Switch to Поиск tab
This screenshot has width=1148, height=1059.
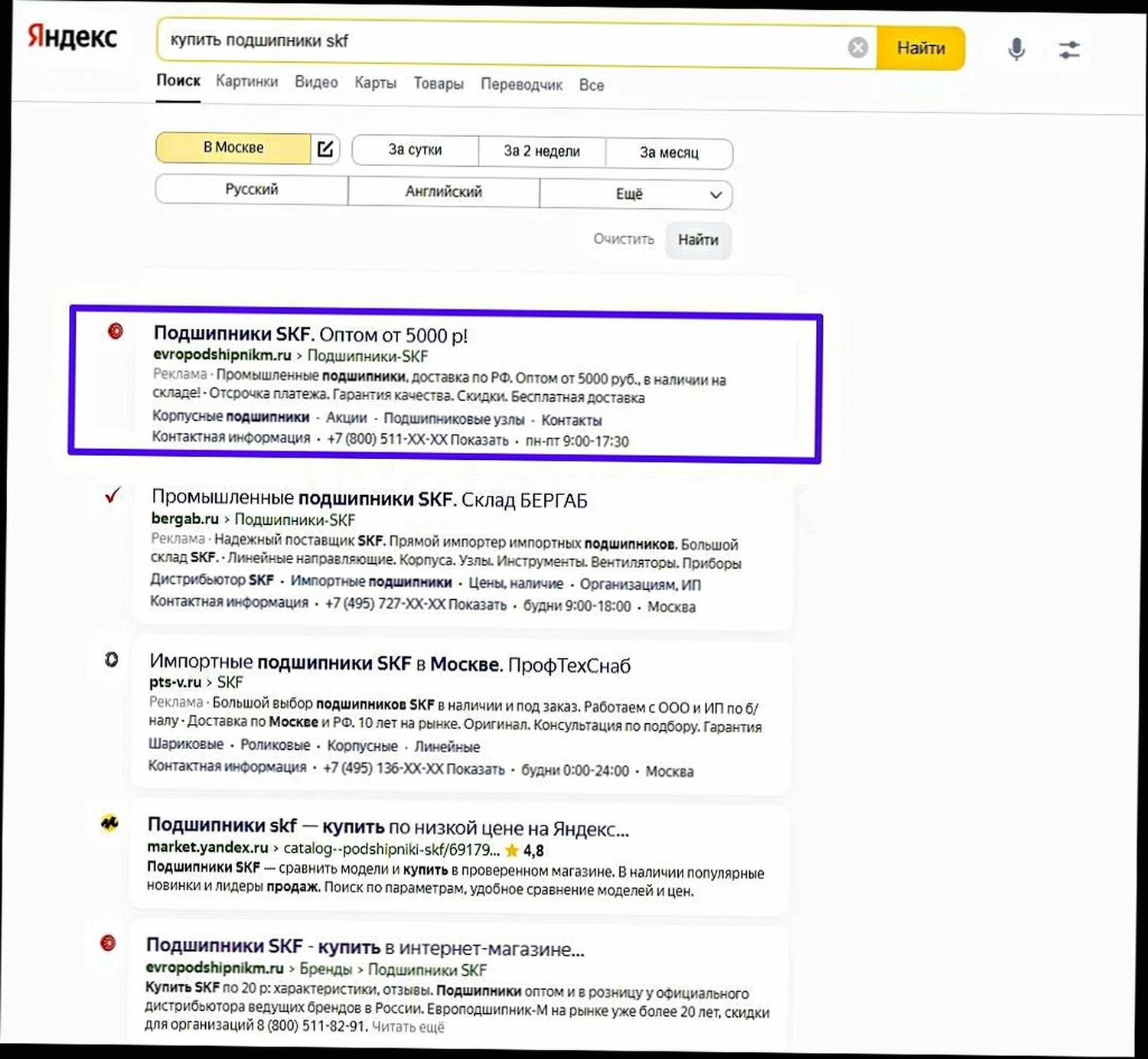pos(178,80)
